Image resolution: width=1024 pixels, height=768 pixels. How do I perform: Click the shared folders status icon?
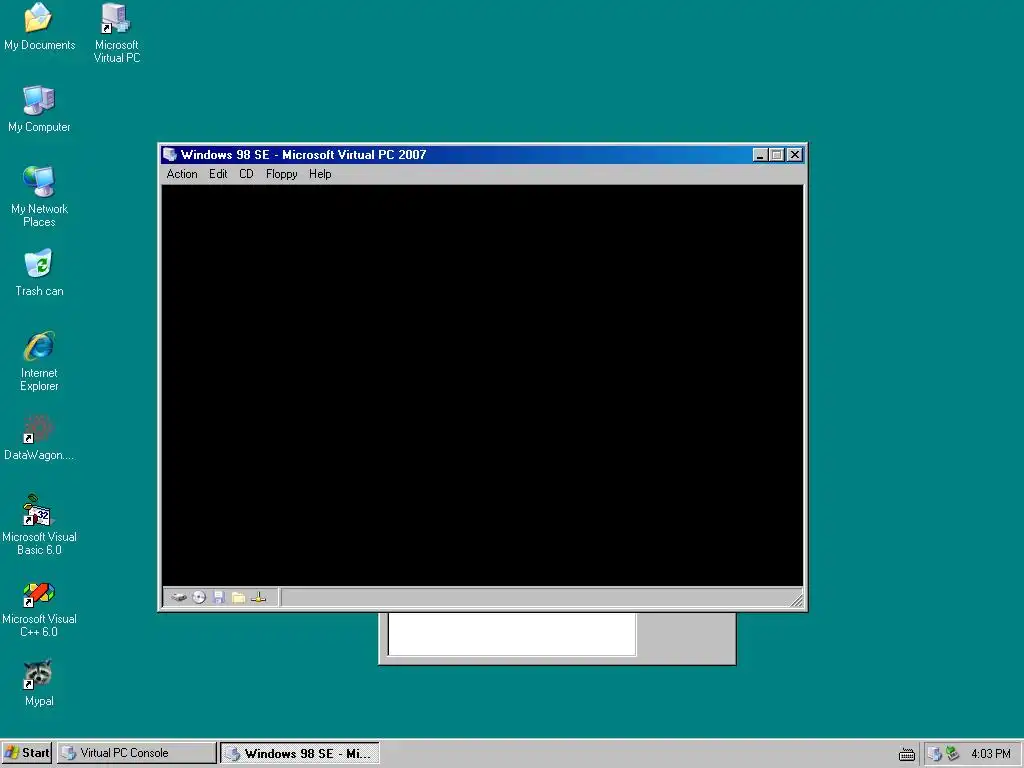(238, 598)
